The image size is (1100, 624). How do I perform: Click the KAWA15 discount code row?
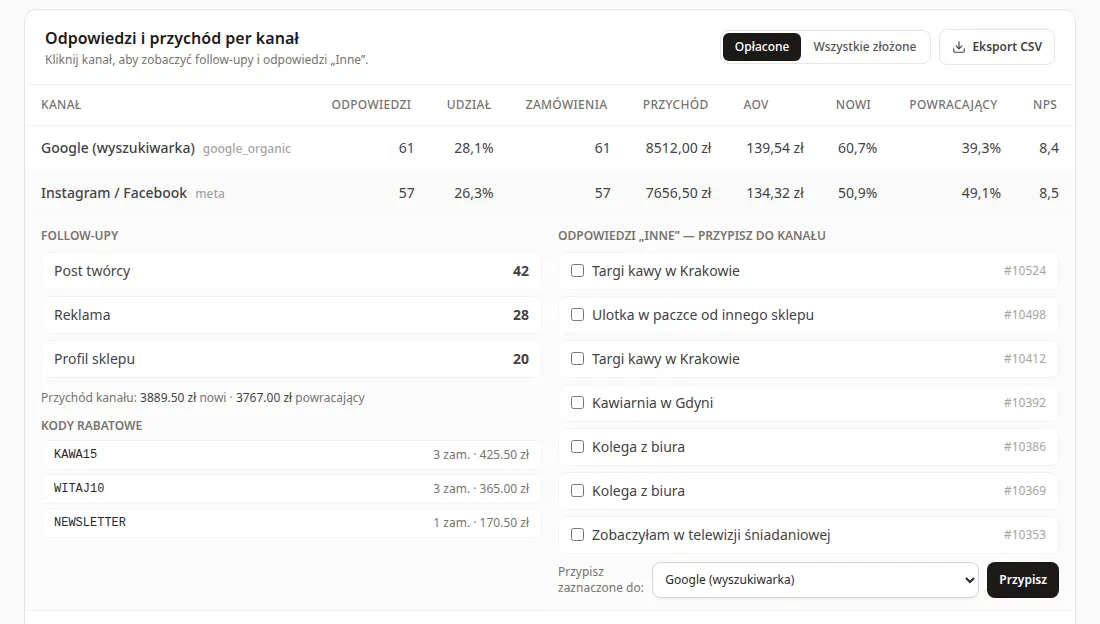click(291, 454)
